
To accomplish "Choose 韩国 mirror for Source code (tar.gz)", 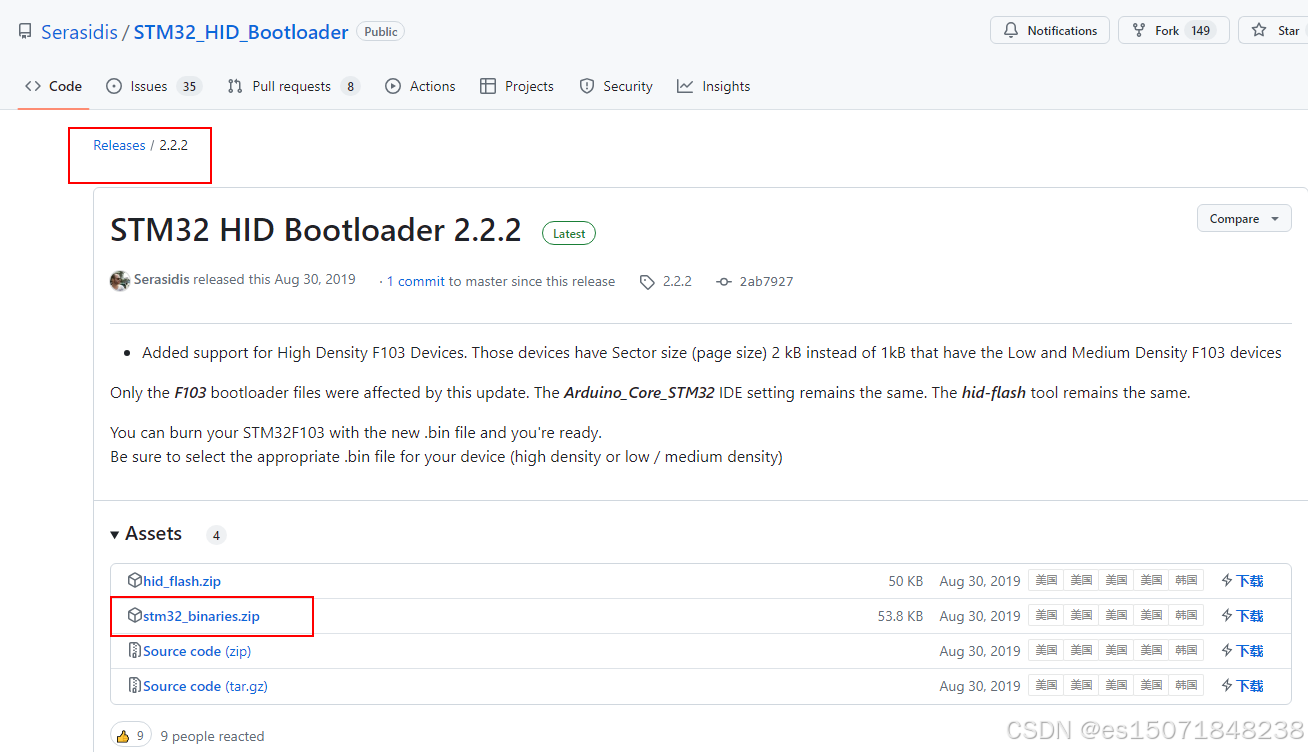I will [1186, 686].
